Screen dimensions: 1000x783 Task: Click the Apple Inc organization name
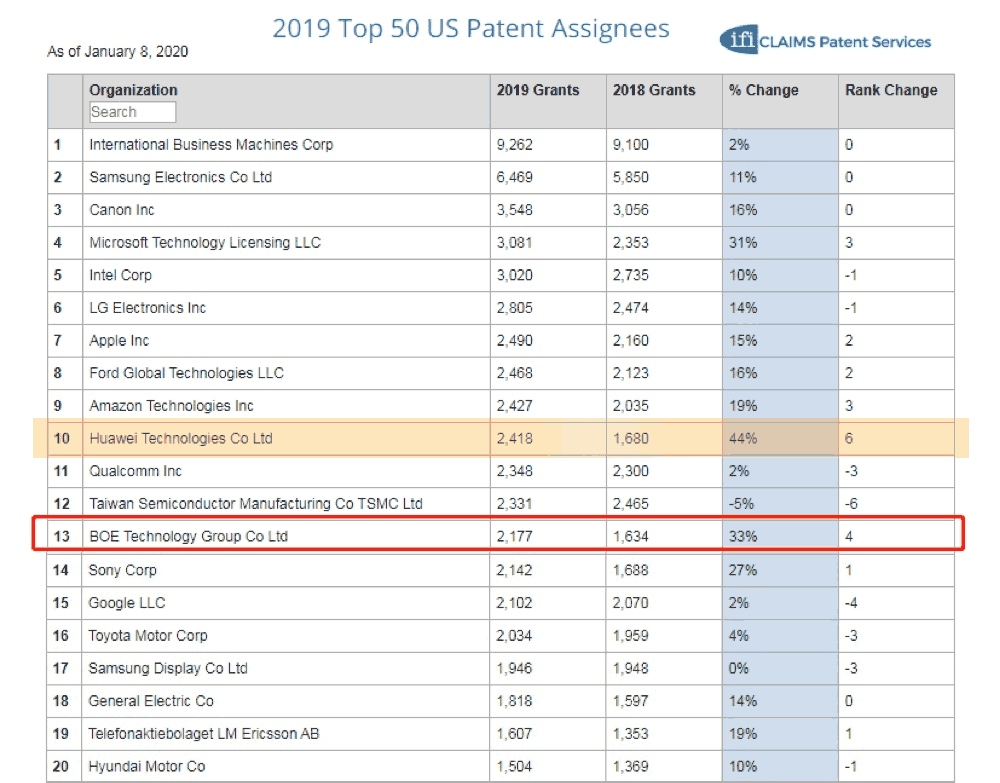119,341
